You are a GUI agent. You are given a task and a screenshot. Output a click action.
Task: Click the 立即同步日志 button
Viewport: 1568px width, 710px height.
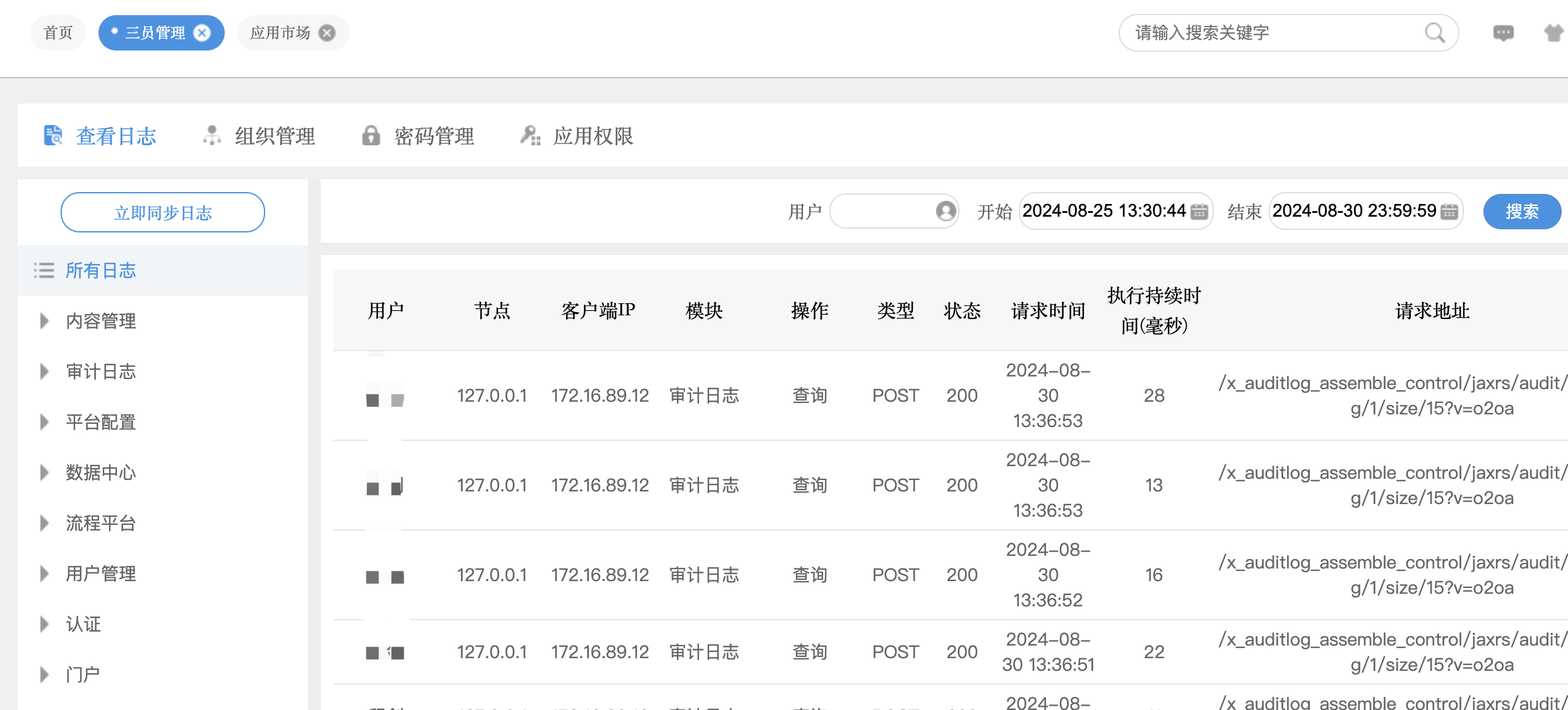[163, 212]
